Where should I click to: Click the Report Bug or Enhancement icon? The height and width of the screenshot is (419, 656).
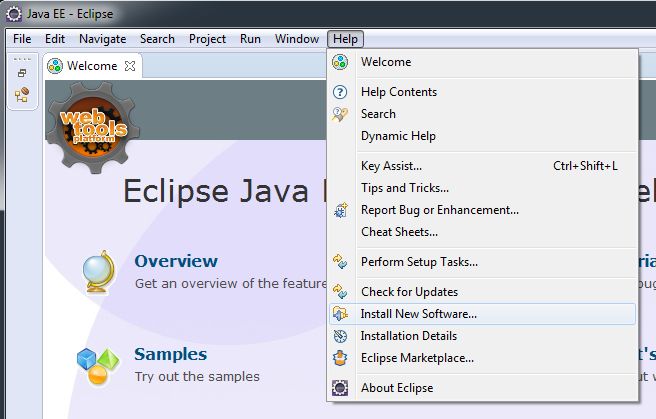pos(341,210)
